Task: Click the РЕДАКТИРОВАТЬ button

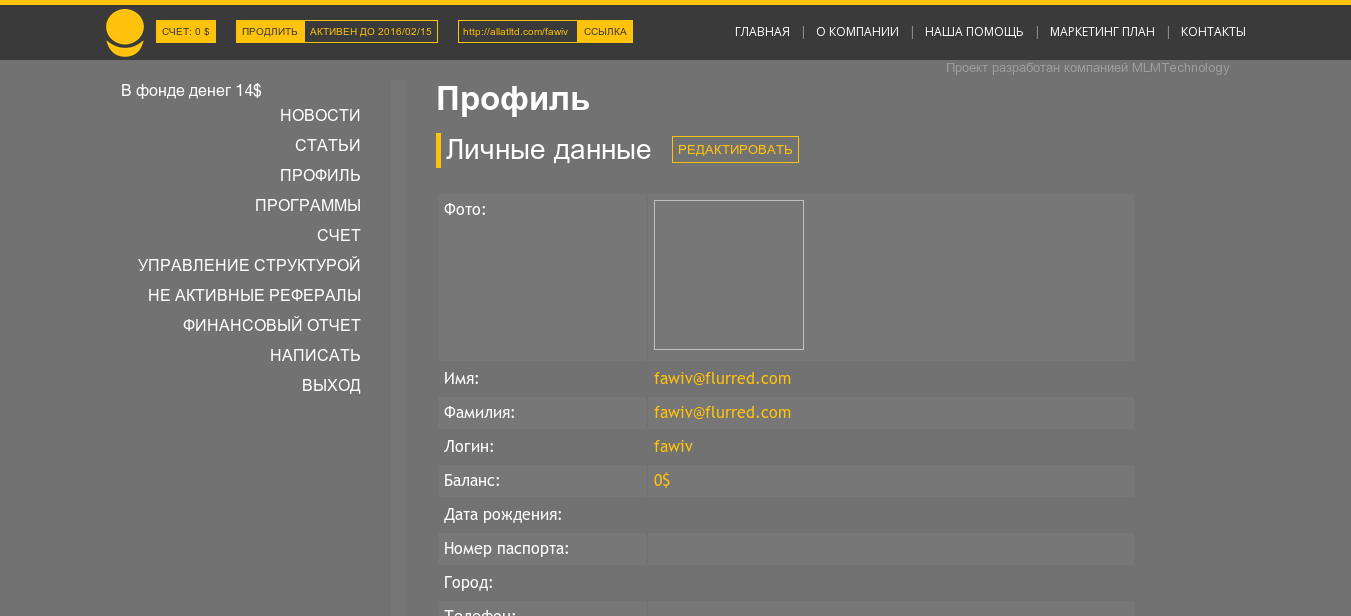Action: (735, 150)
